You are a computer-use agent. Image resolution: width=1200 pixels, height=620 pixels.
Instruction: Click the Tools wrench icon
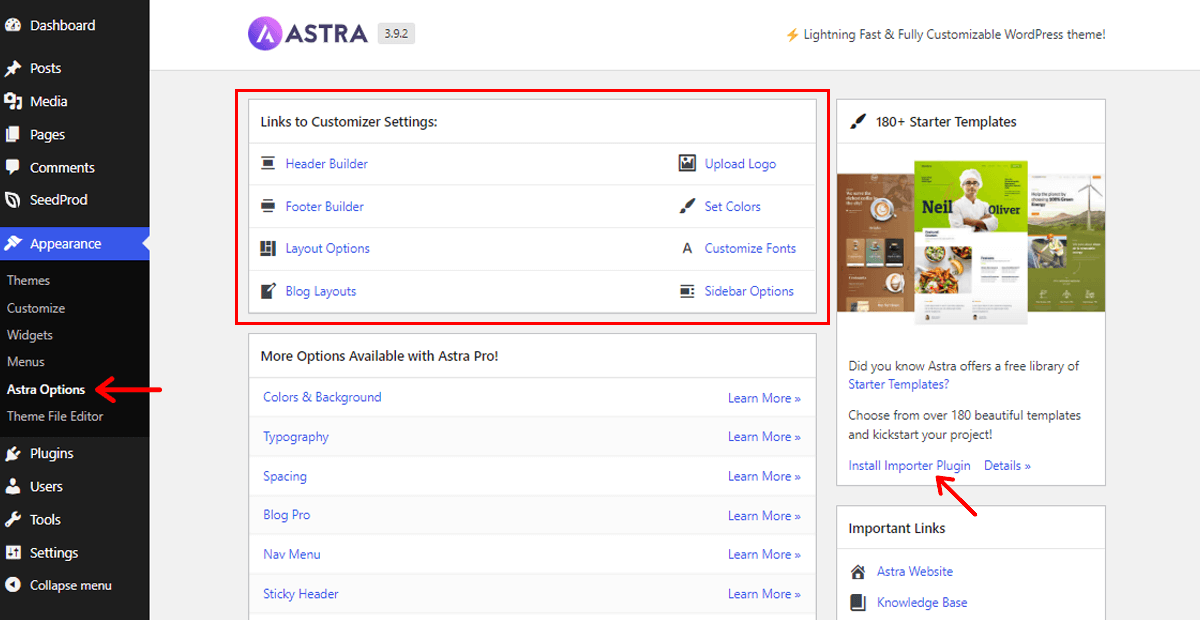point(13,519)
